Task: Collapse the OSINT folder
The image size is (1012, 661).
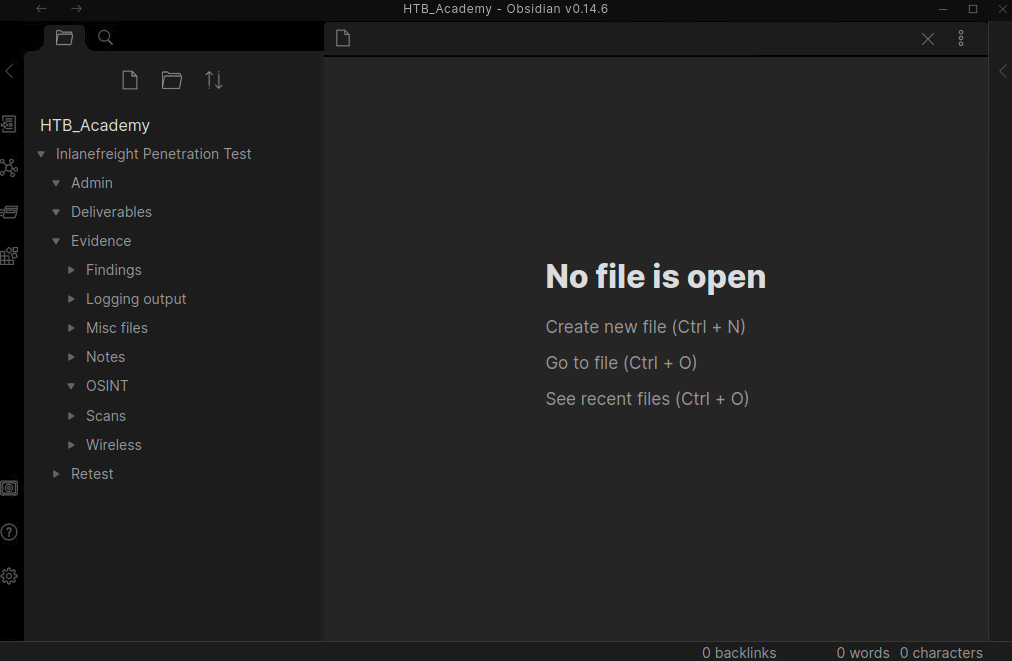Action: 72,386
